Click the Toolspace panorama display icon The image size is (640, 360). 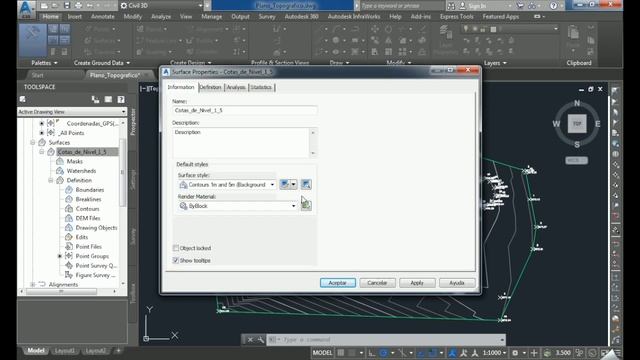[108, 99]
